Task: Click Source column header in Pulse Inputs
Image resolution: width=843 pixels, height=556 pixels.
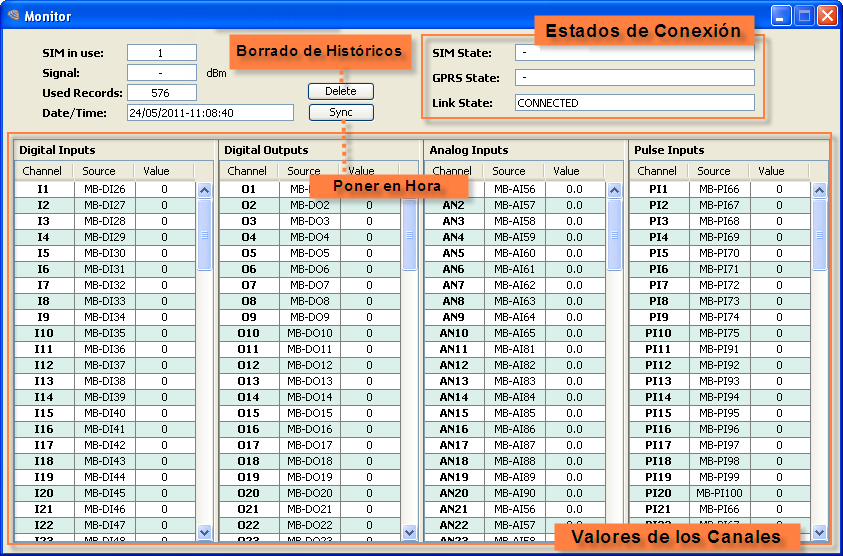Action: 714,172
